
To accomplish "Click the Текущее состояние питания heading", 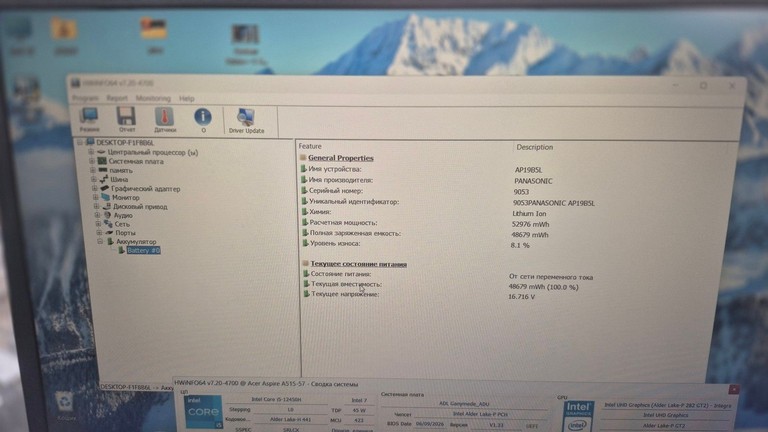I will coord(359,264).
